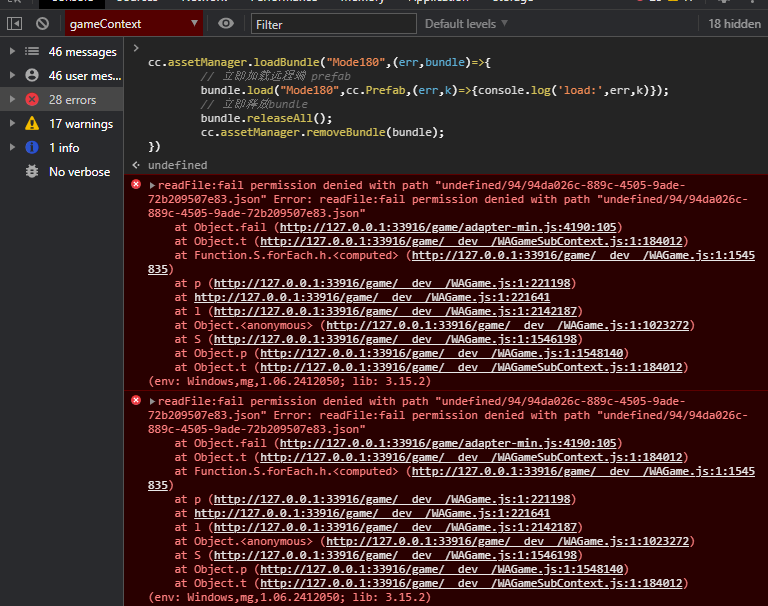Open first error's WAGame.js:1:2142187 link
This screenshot has height=606, width=768.
pyautogui.click(x=395, y=312)
